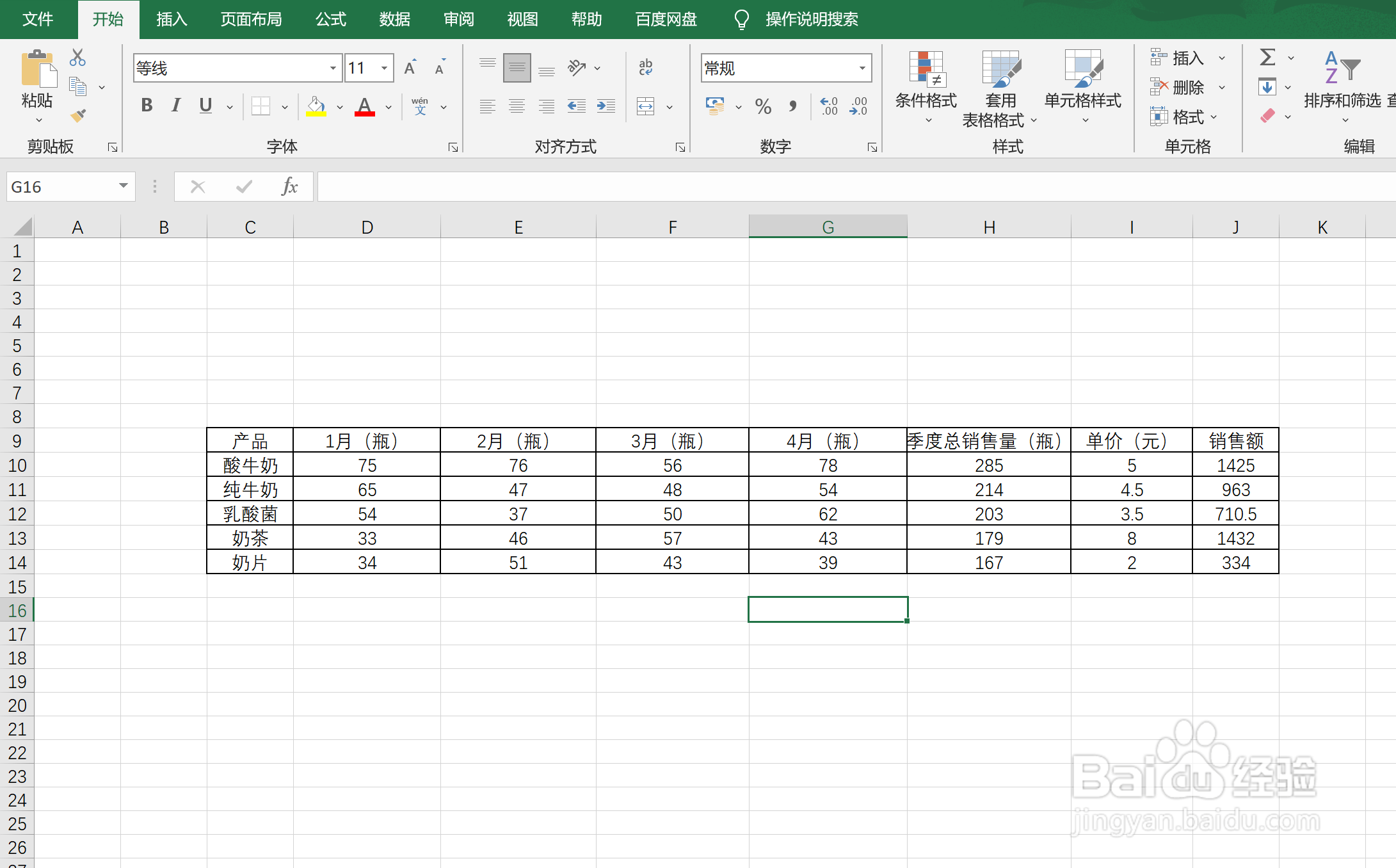Decrease font size with small A
1396x868 pixels.
pos(440,67)
